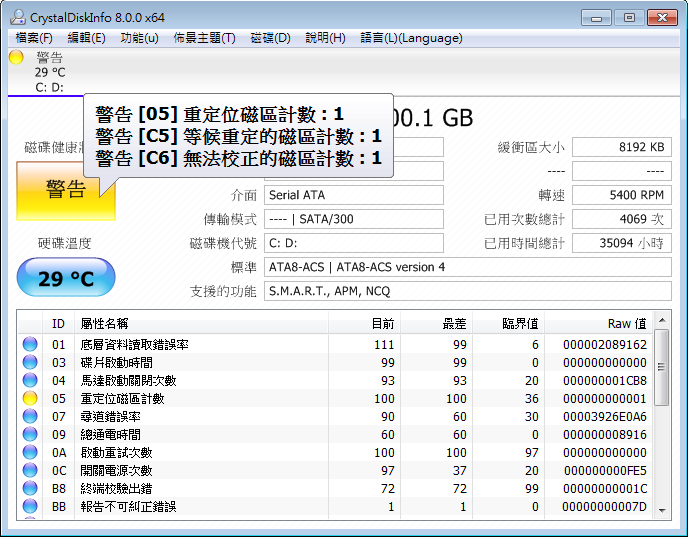688x539 pixels.
Task: Click status dot for attribute 0C
Action: click(30, 470)
